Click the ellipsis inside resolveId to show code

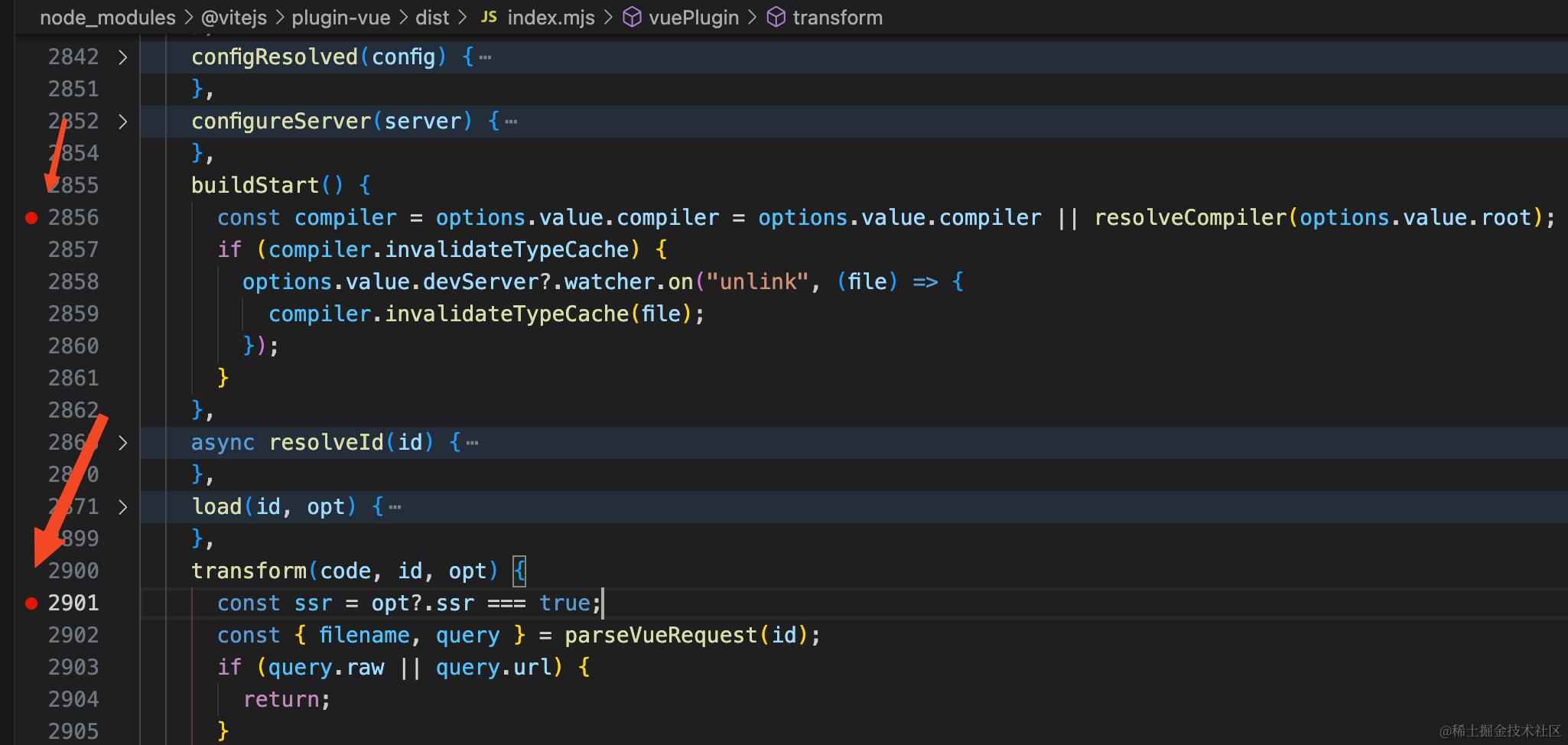pos(472,442)
